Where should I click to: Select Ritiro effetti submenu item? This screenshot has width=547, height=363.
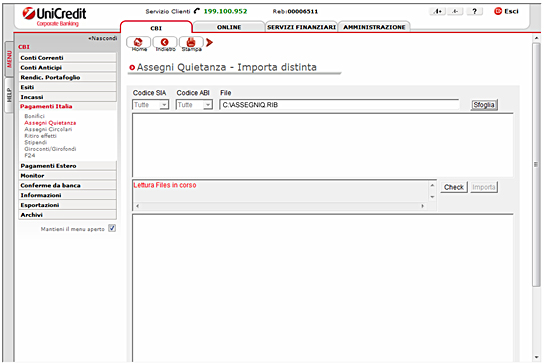click(40, 136)
